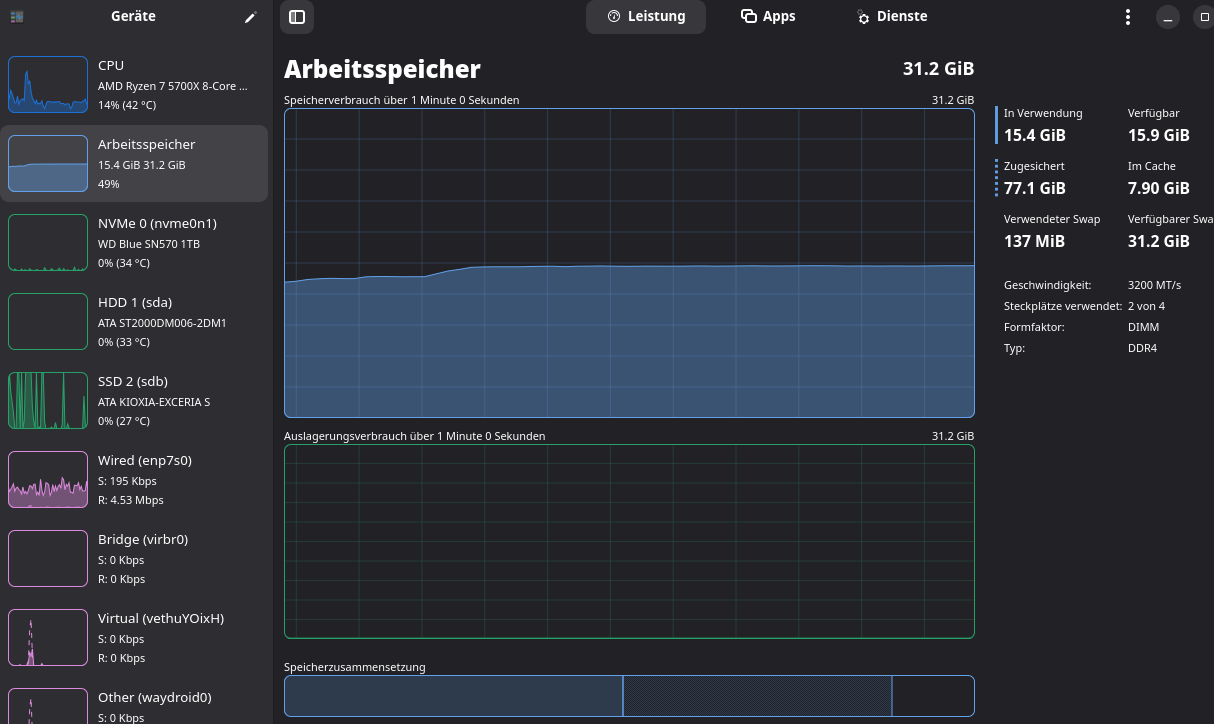This screenshot has height=724, width=1214.
Task: Click the gear icon on the Dienste tab
Action: point(862,16)
